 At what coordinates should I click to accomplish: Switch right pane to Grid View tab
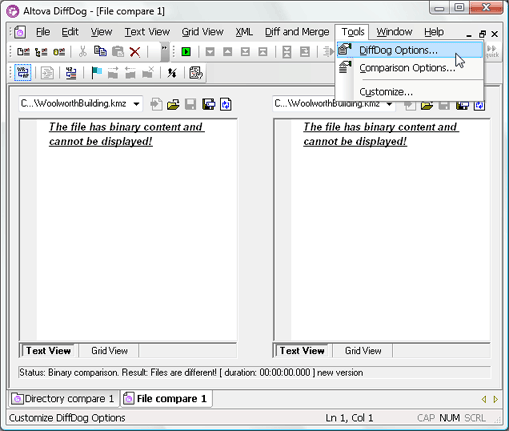point(363,351)
